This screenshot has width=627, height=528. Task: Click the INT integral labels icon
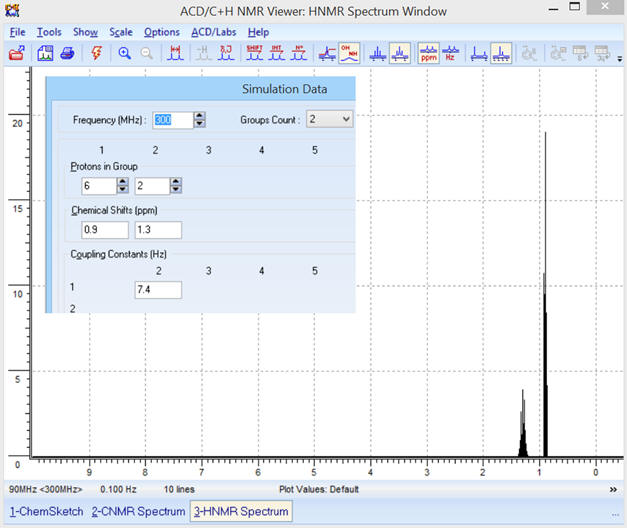[276, 53]
